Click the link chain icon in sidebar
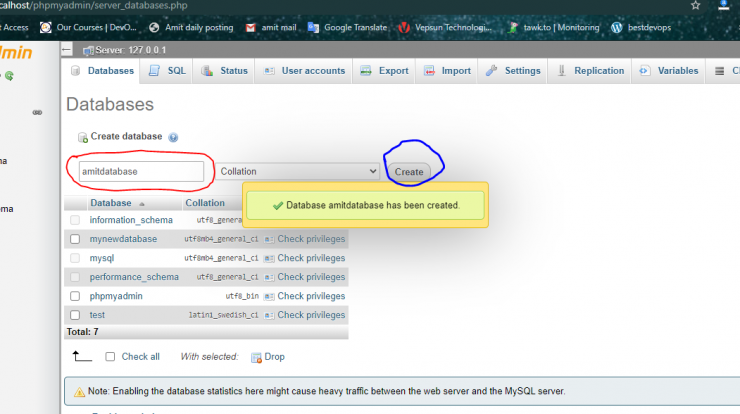The height and width of the screenshot is (414, 740). (37, 112)
